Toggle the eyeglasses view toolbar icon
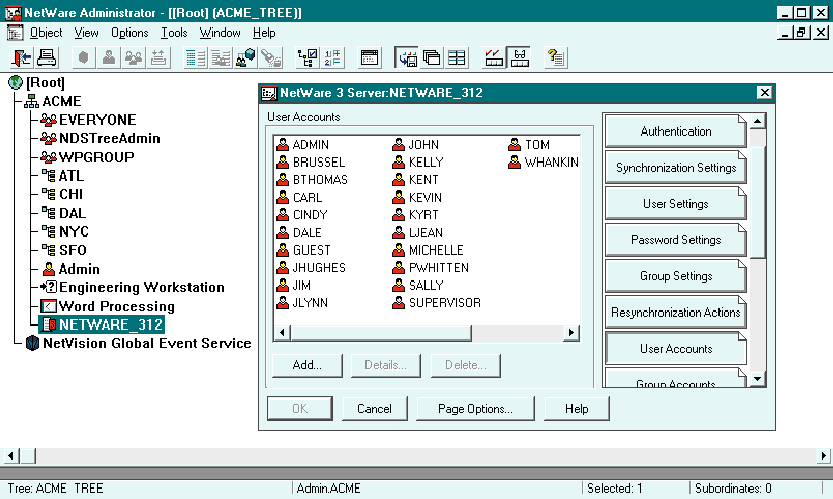Screen dimensions: 833x499 519,57
